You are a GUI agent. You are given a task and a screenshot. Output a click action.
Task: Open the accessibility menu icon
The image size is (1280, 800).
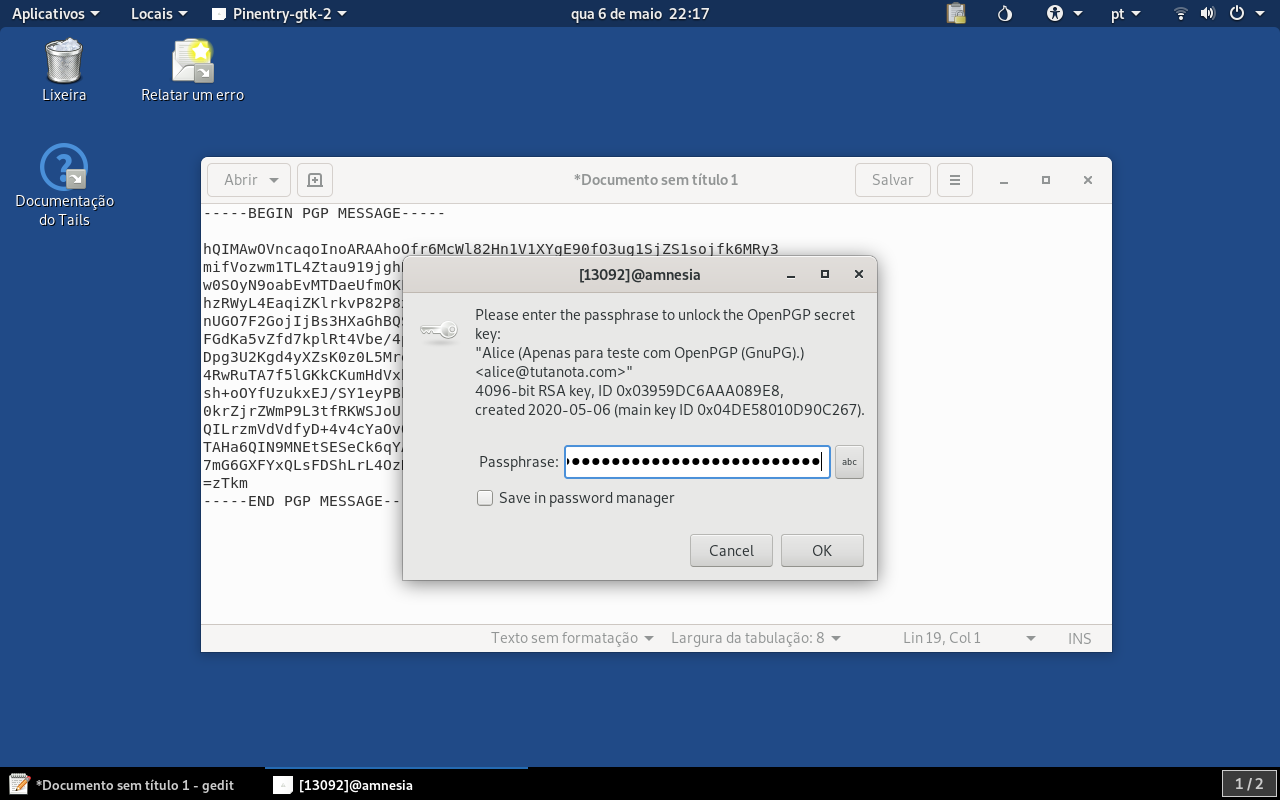coord(1064,14)
